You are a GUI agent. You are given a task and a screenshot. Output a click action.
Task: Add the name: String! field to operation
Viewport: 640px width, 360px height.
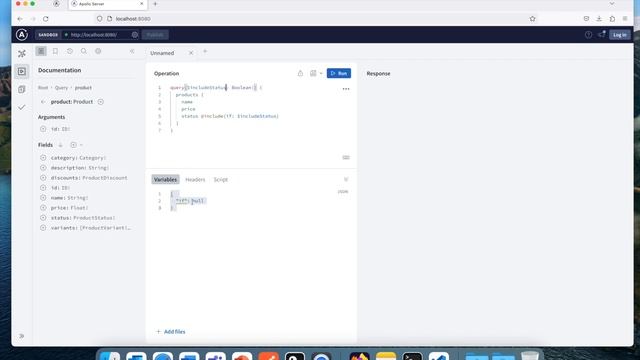pyautogui.click(x=43, y=198)
